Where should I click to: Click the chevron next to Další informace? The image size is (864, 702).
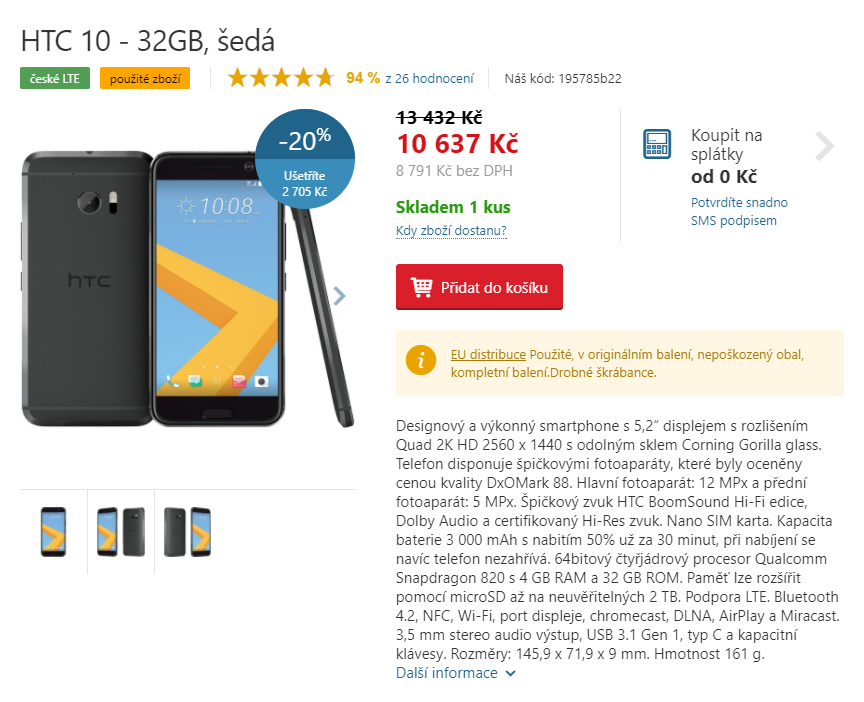pyautogui.click(x=511, y=673)
